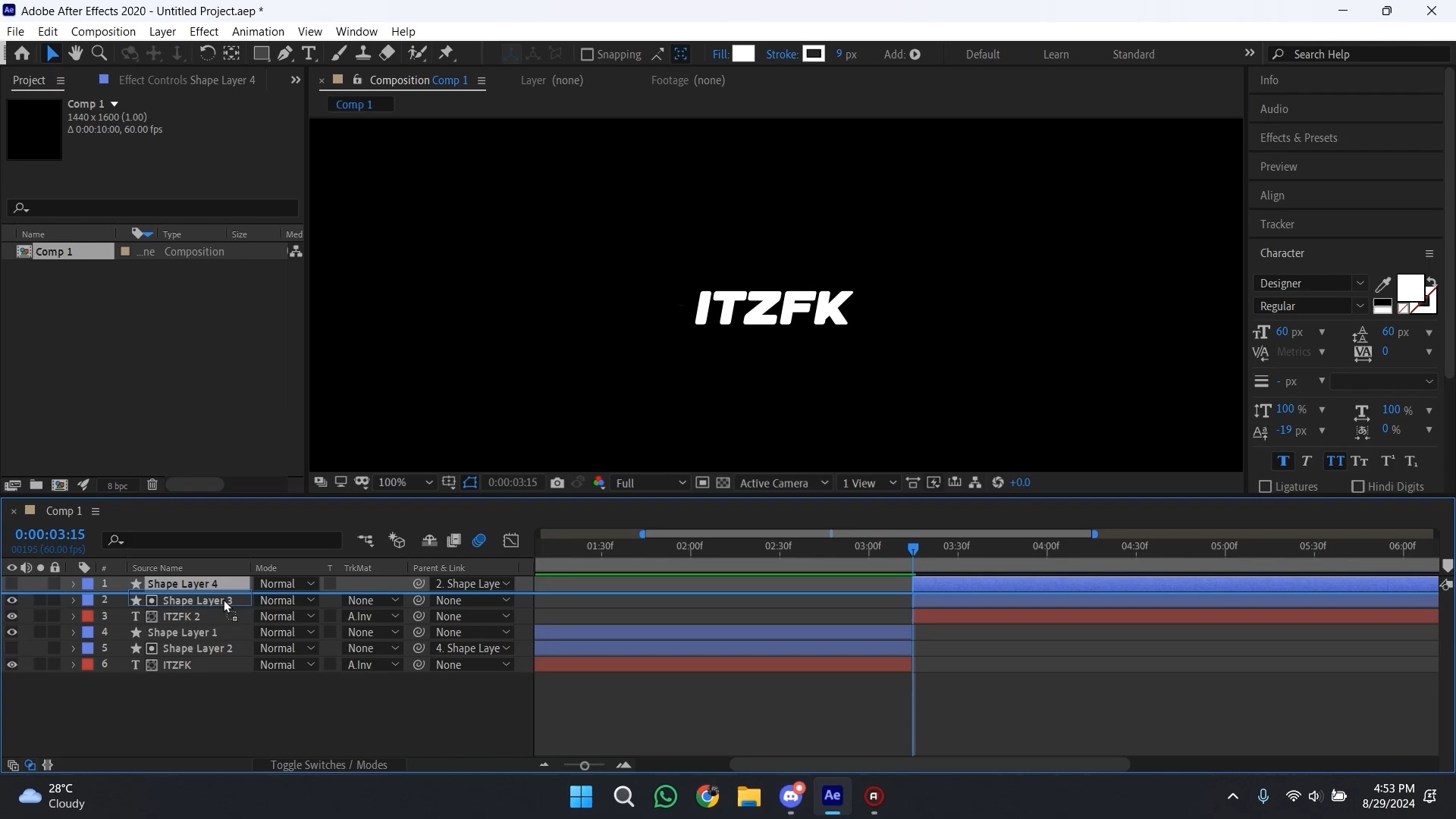The width and height of the screenshot is (1456, 819).
Task: Open the Align panel
Action: [x=1272, y=196]
